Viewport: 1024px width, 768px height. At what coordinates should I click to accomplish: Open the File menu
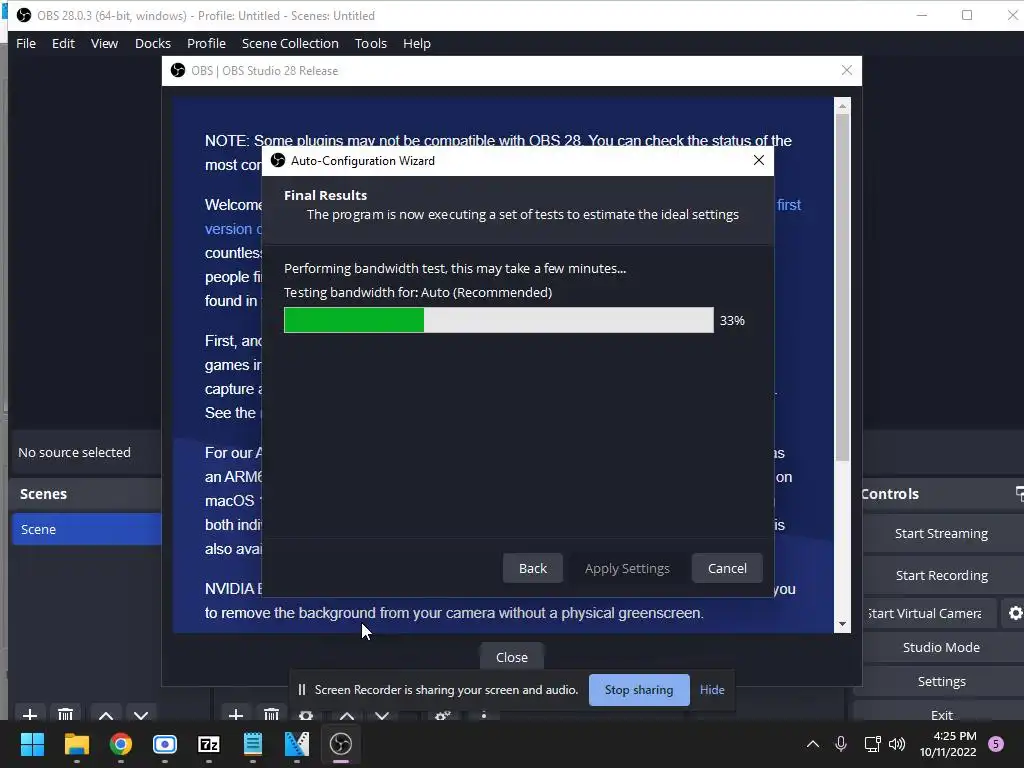coord(26,43)
